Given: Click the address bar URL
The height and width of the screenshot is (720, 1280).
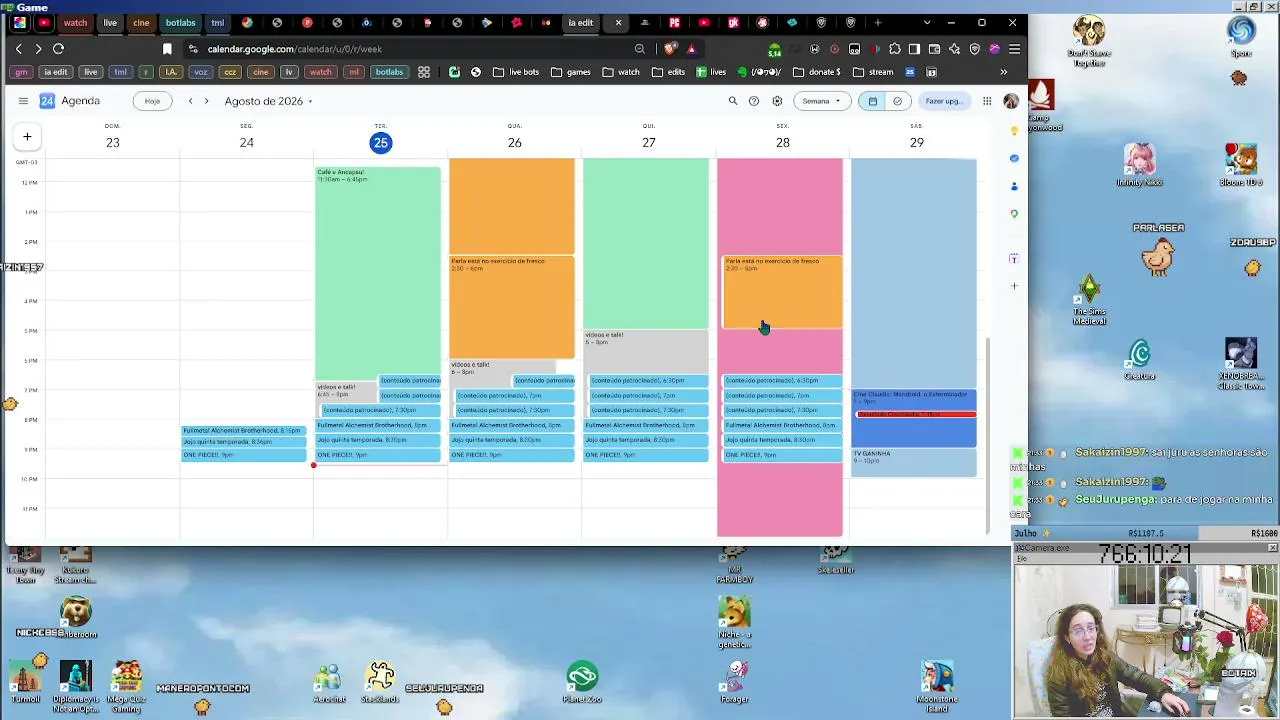Looking at the screenshot, I should 295,49.
